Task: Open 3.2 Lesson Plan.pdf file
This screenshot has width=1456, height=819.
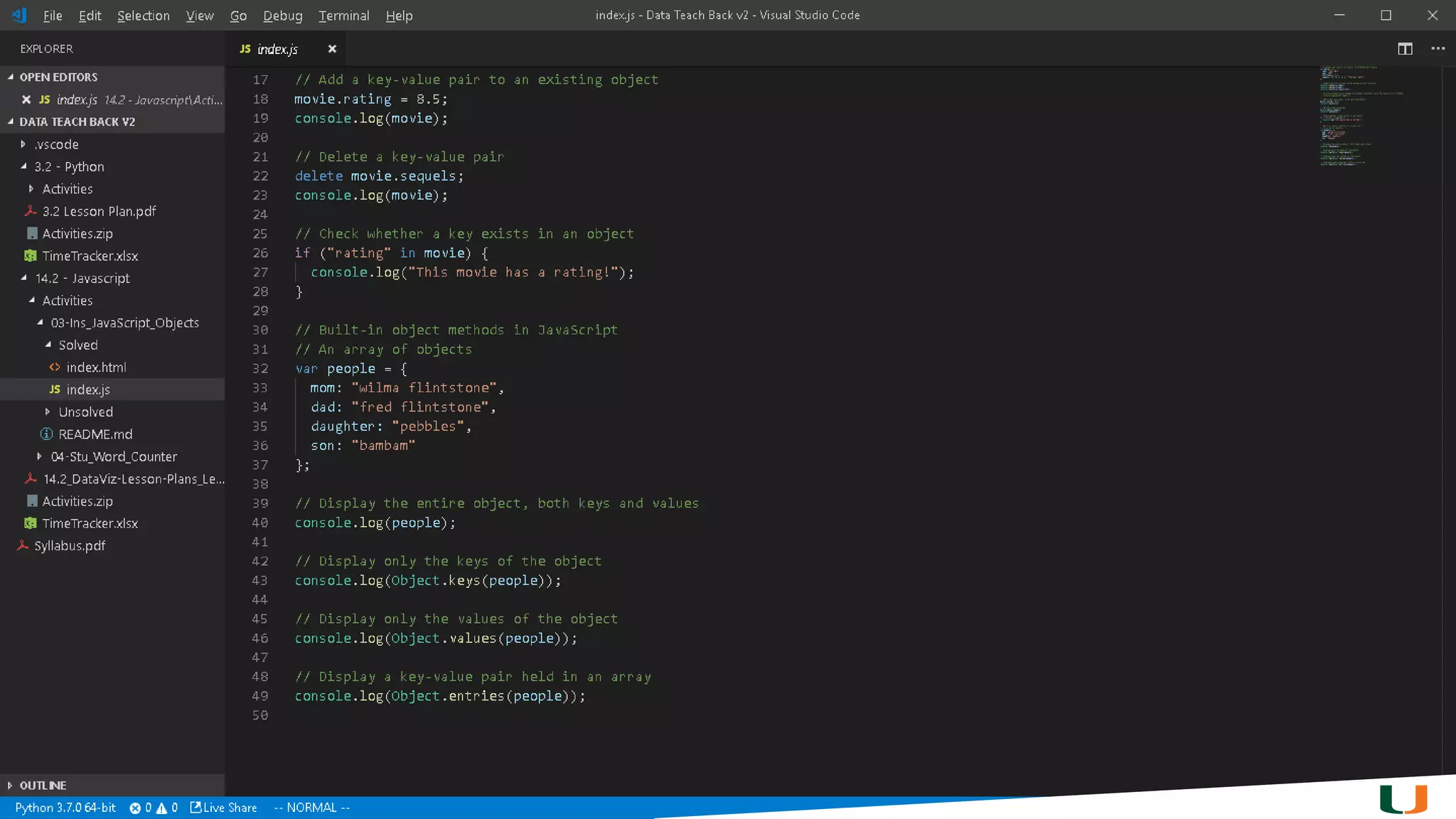Action: (99, 211)
